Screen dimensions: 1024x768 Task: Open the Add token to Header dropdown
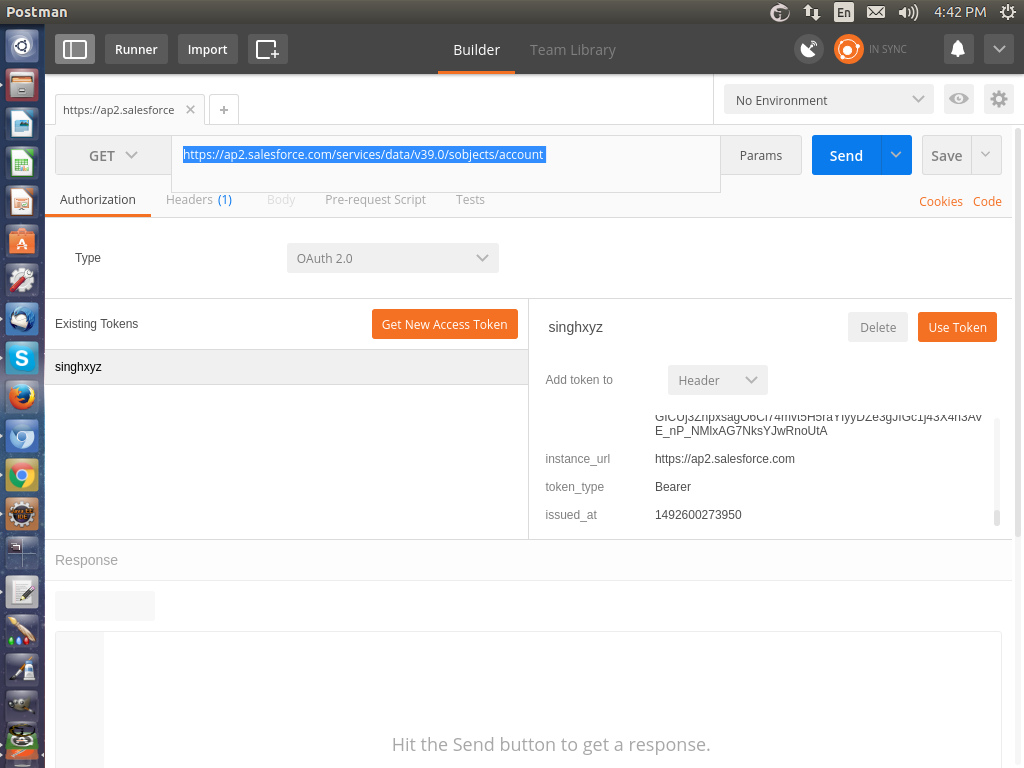717,380
